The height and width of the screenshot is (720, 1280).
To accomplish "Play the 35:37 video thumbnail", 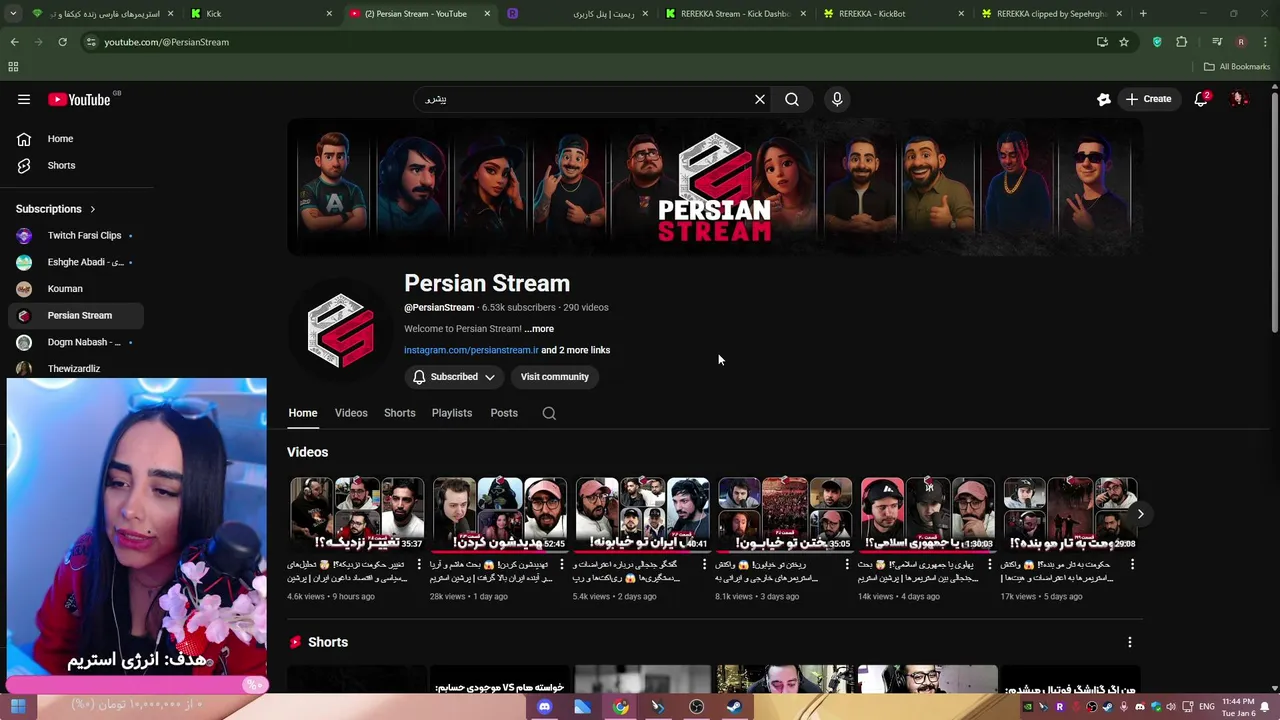I will tap(357, 514).
